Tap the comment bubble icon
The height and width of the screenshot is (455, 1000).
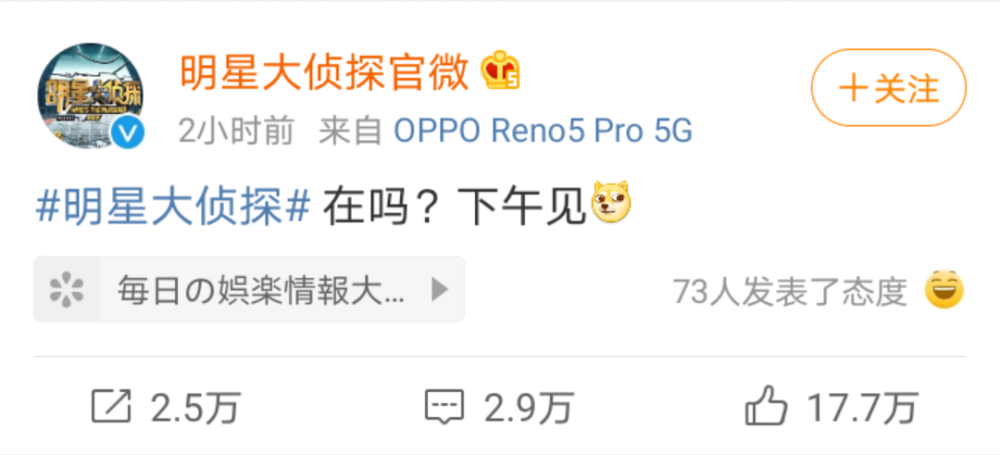[x=445, y=407]
